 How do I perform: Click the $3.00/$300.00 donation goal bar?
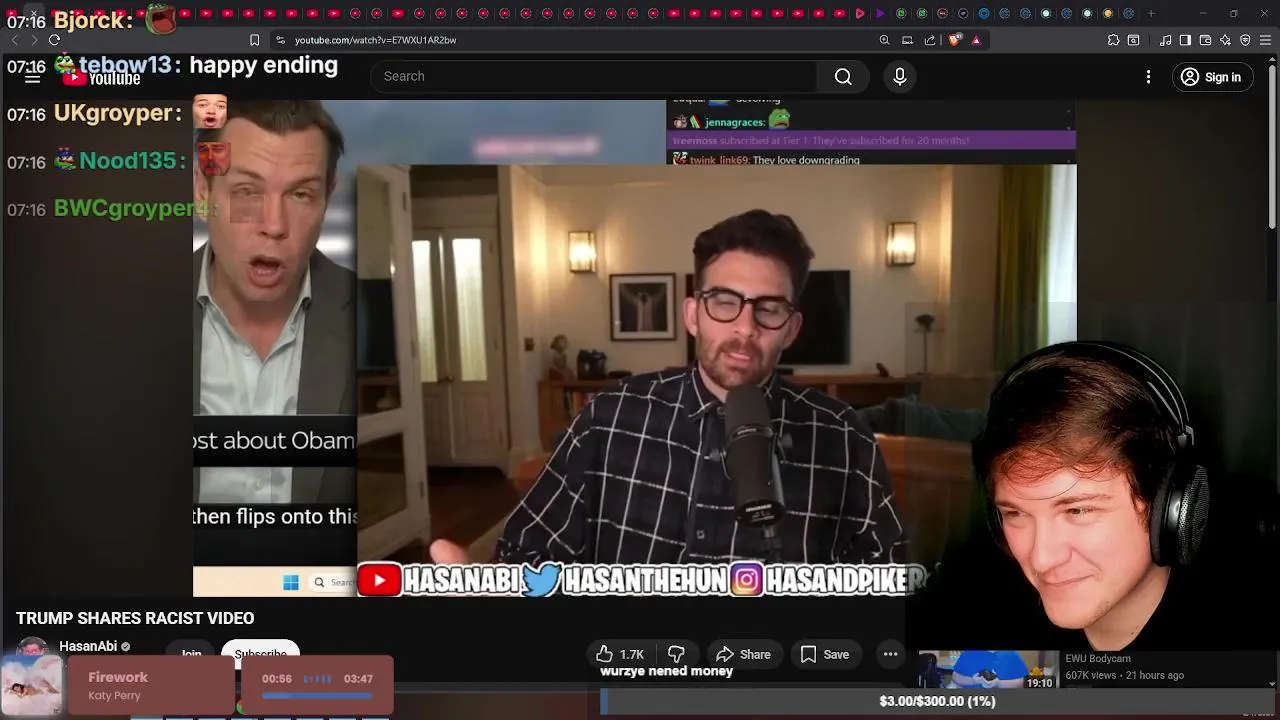[937, 701]
